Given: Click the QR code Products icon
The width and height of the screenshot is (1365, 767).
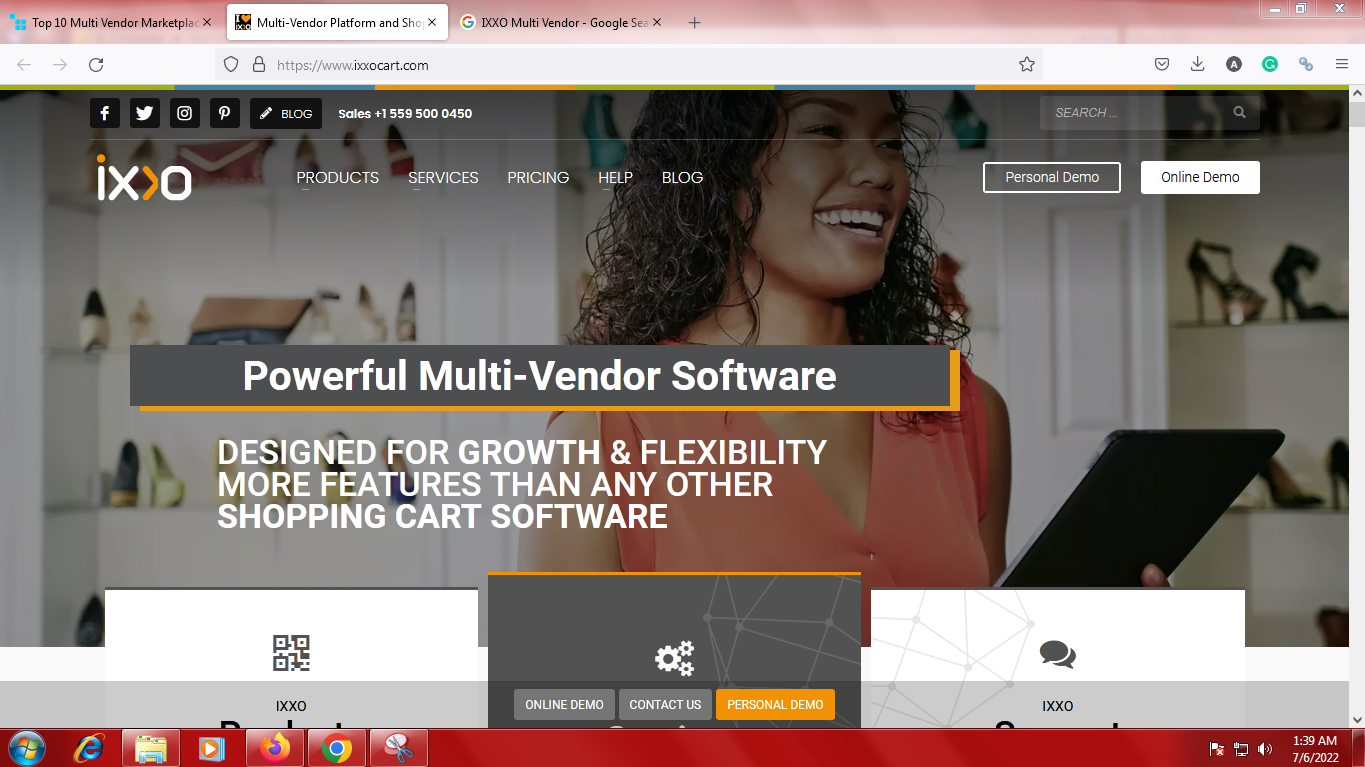Looking at the screenshot, I should (291, 653).
